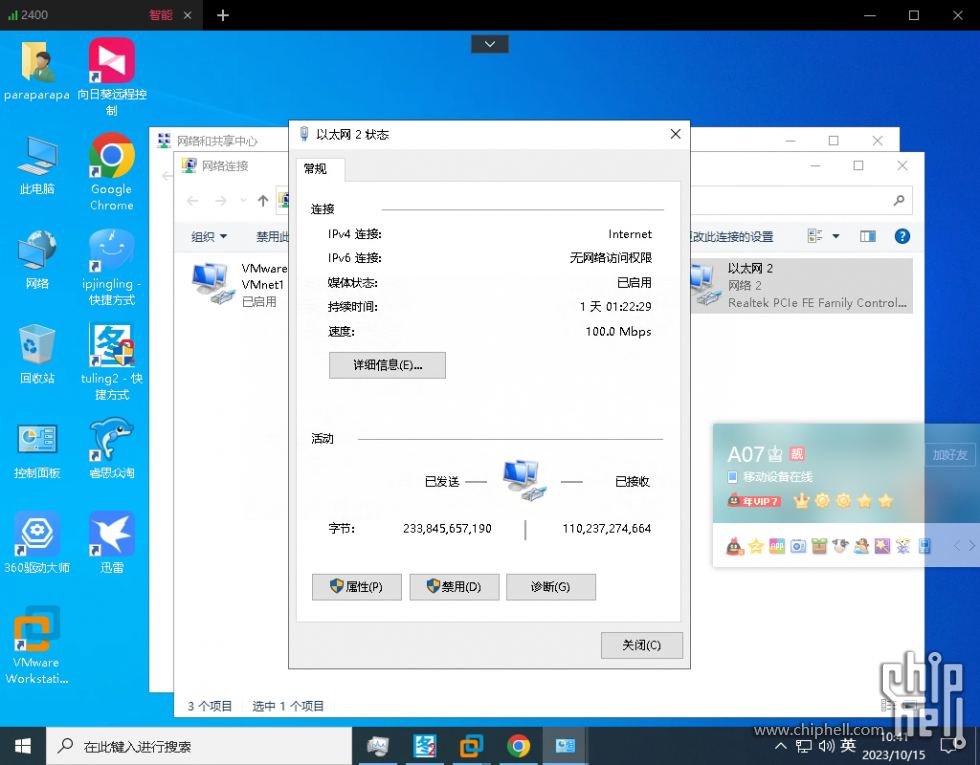Click the network icon in system tray
Screen dimensions: 980x765
pos(804,746)
